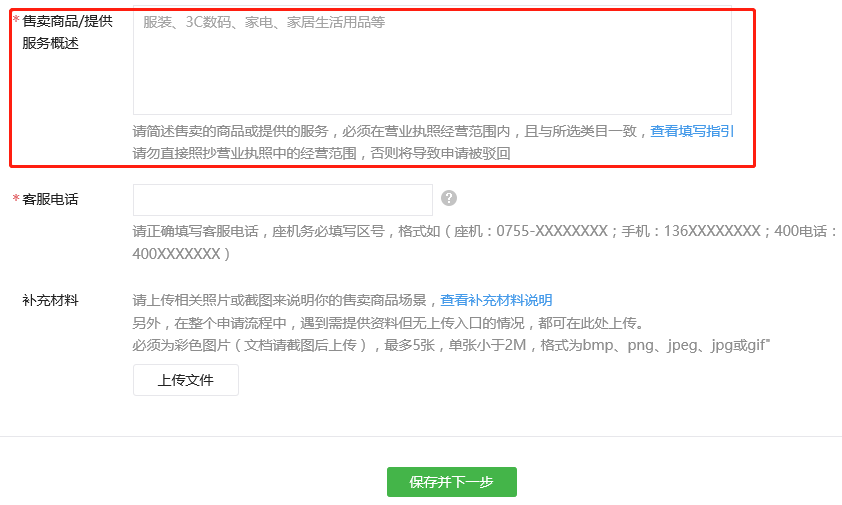Click the question mark help icon beside 客服电话
Screen dimensions: 842x505
[x=449, y=198]
